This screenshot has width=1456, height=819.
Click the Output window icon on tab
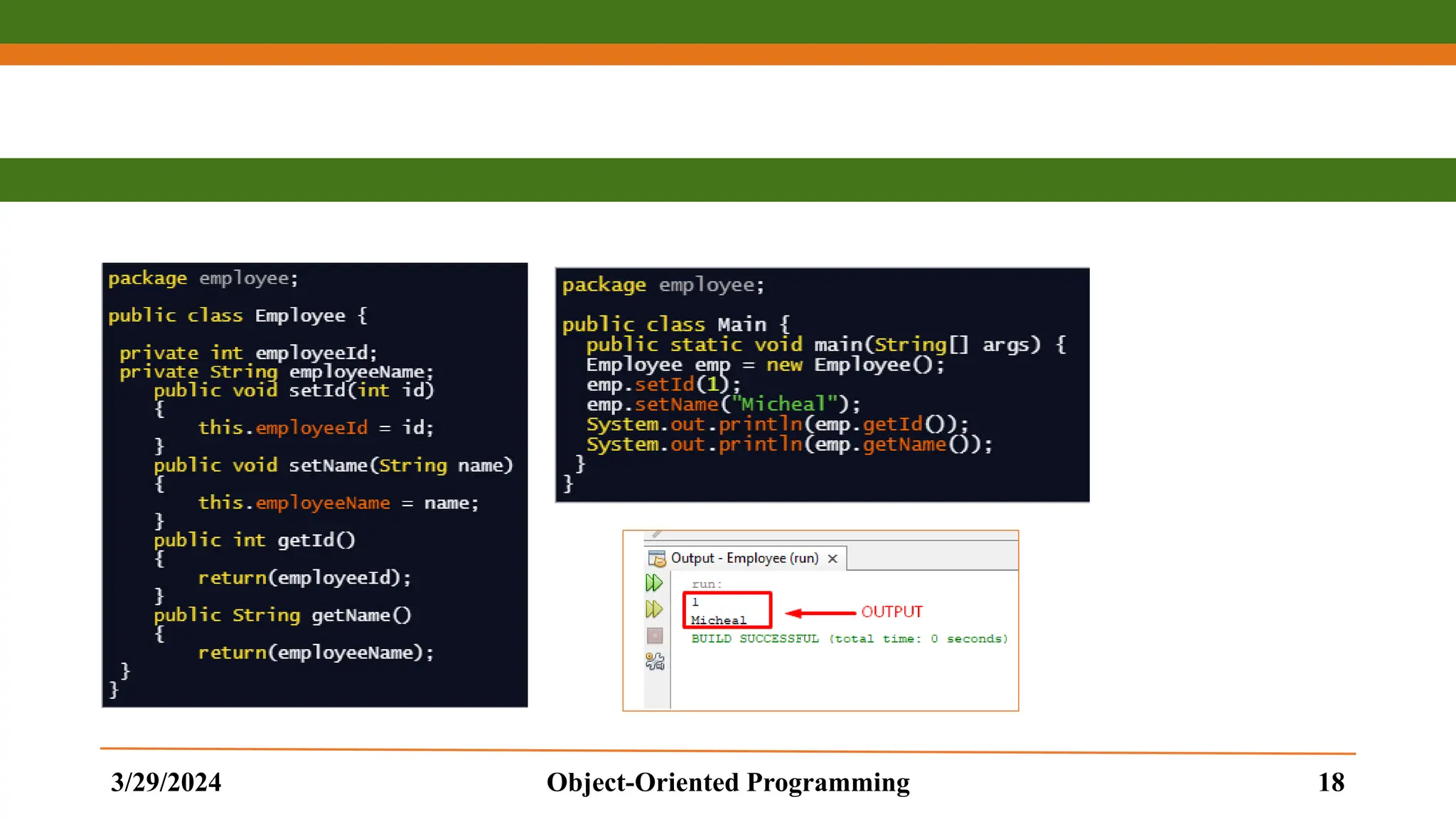tap(657, 558)
